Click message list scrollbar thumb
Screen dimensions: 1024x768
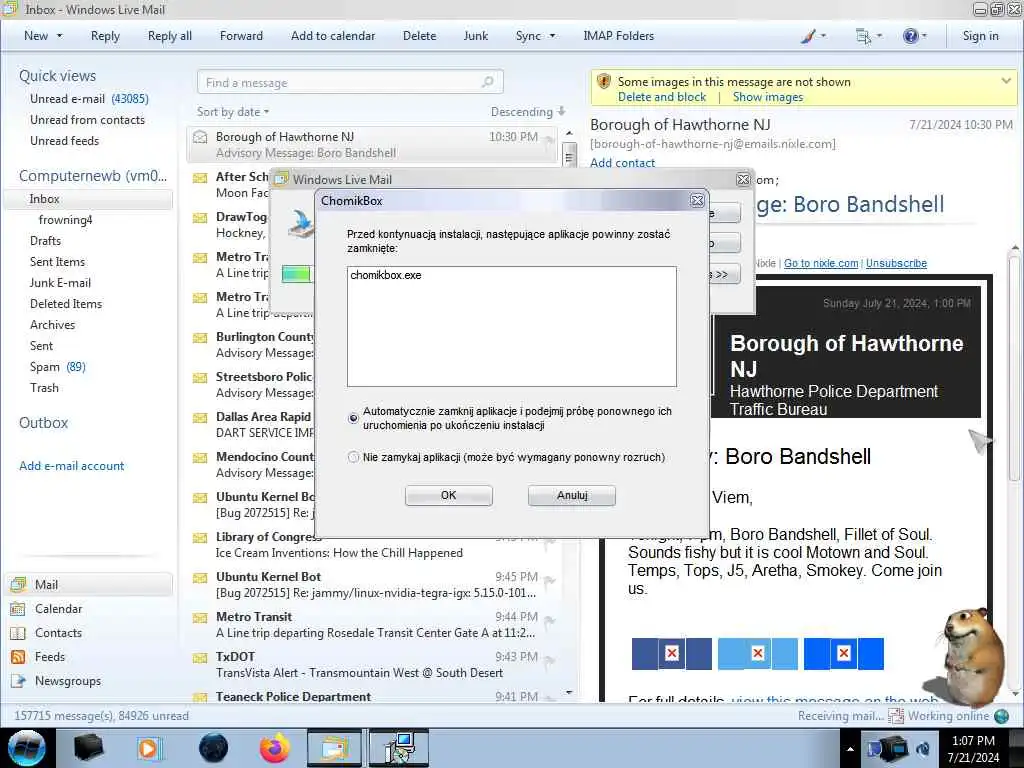coord(569,157)
